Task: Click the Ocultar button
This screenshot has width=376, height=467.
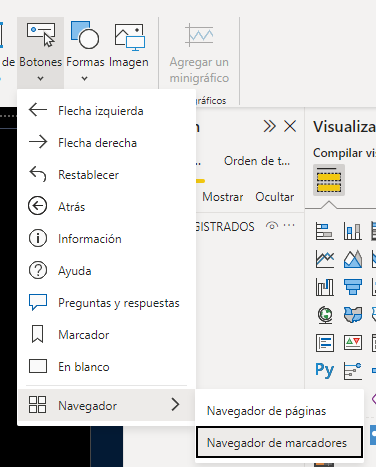Action: coord(275,197)
